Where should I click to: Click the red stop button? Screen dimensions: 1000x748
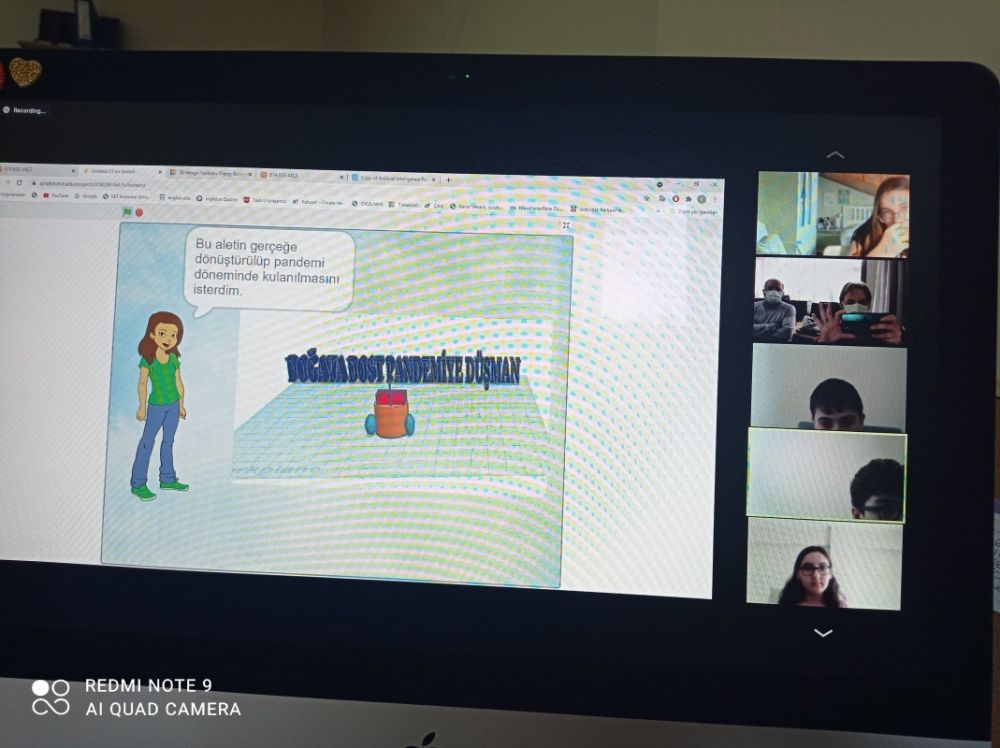[x=139, y=212]
